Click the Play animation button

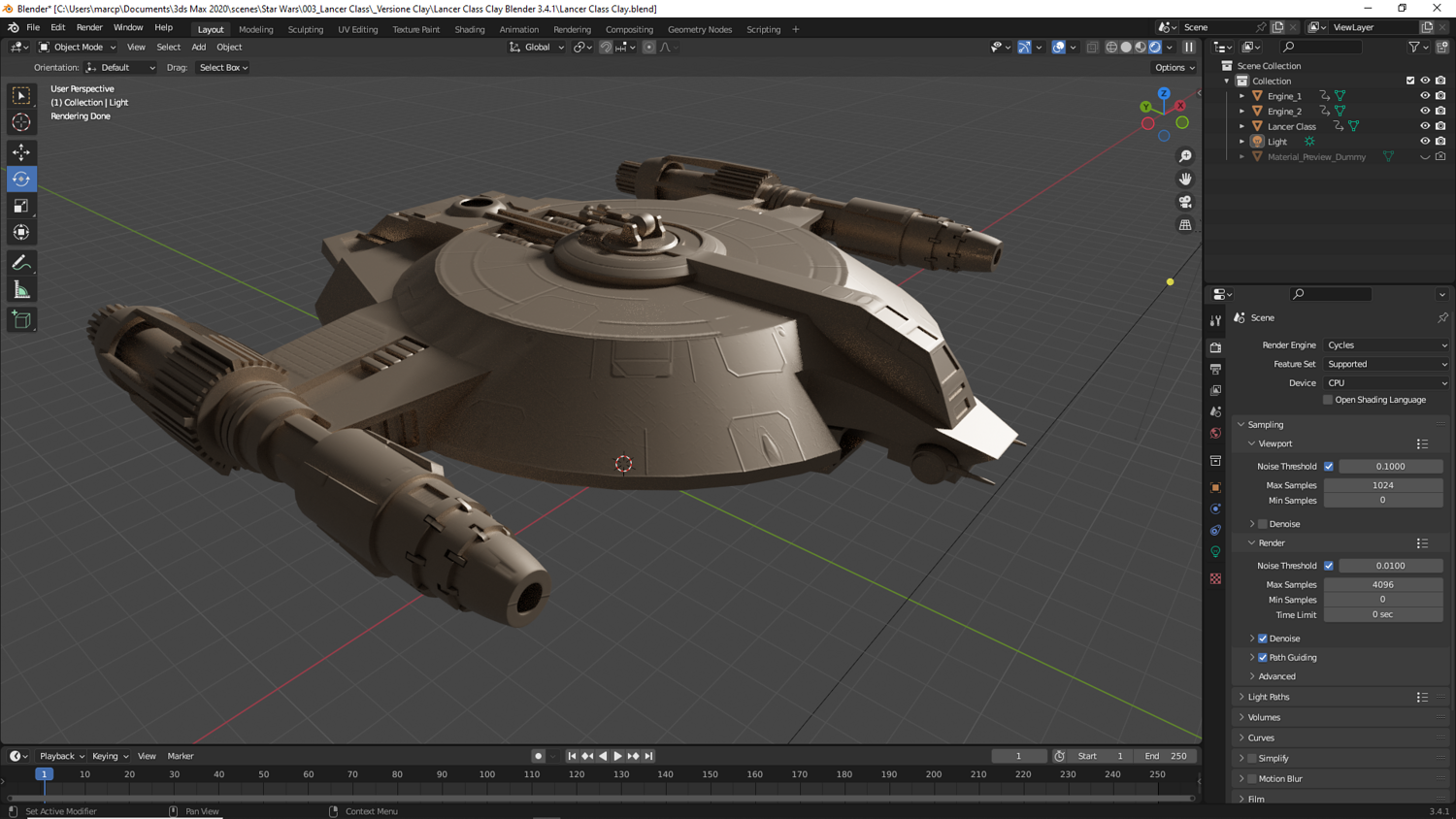617,756
